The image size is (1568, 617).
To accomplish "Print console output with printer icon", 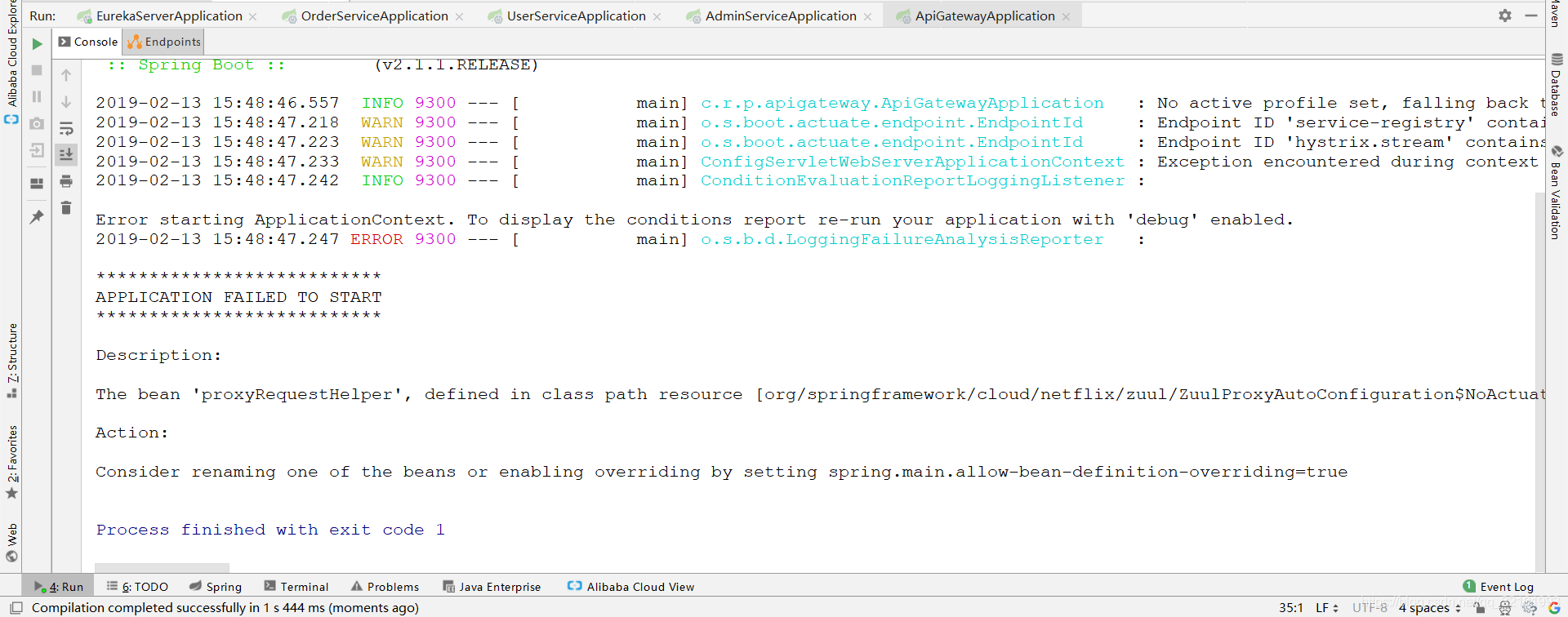I will tap(66, 181).
